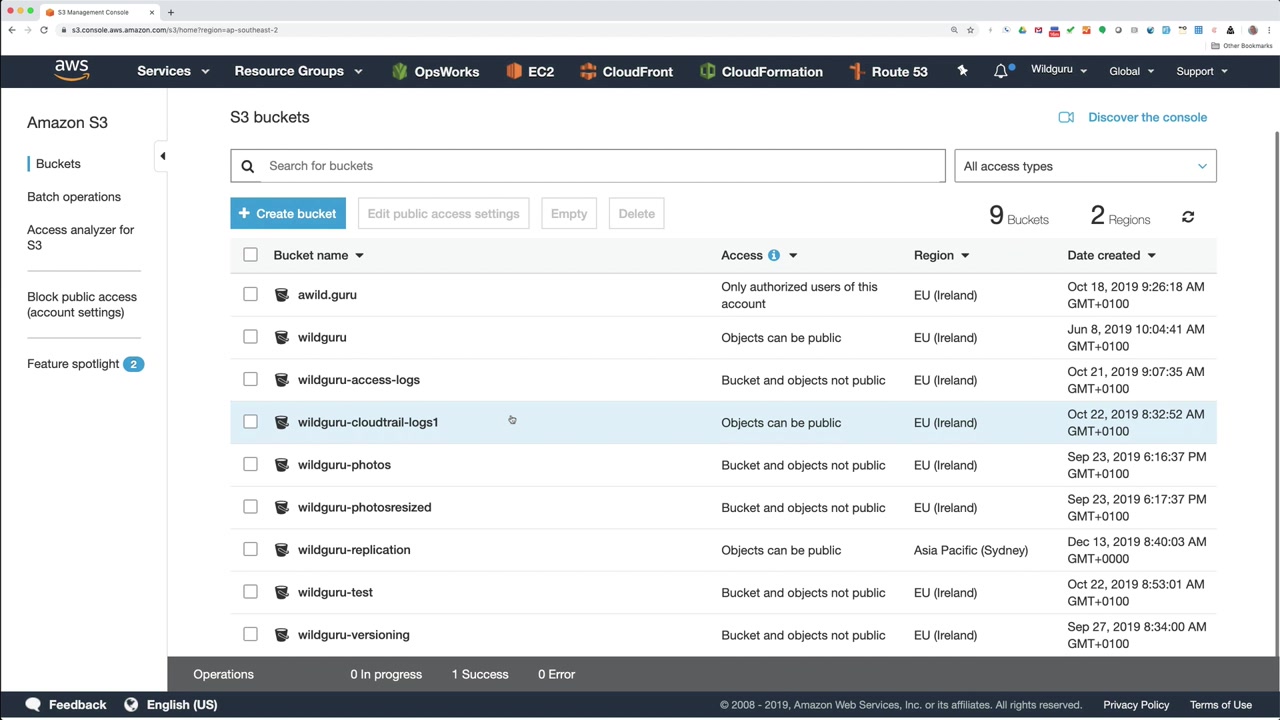This screenshot has width=1280, height=720.
Task: Sort by Date created column
Action: click(1111, 255)
